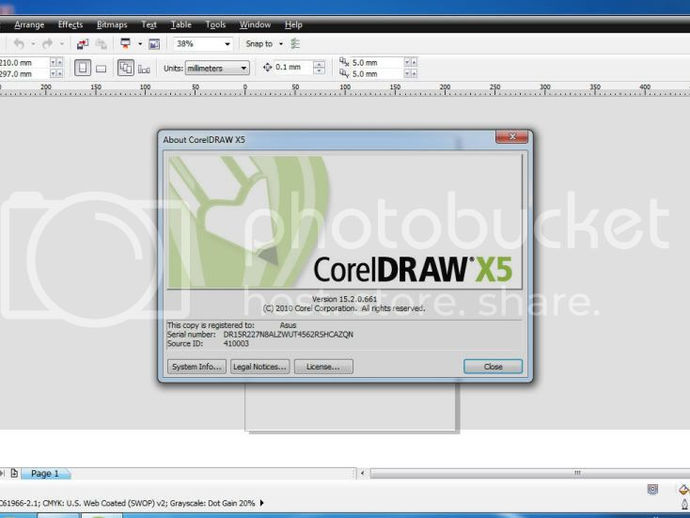The height and width of the screenshot is (518, 690).
Task: Click the horizontal ruler
Action: (345, 89)
